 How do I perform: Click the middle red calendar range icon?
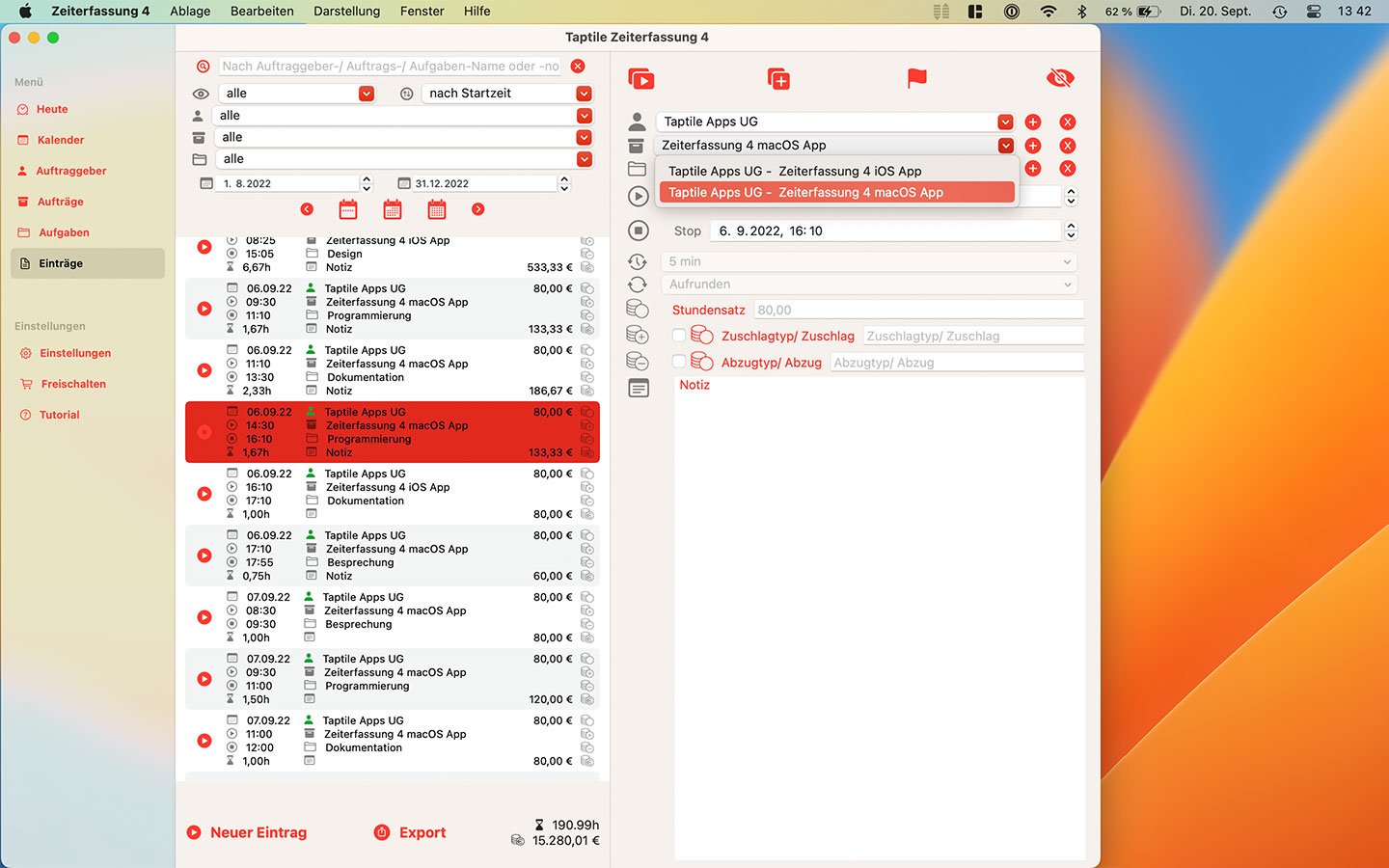(x=393, y=209)
